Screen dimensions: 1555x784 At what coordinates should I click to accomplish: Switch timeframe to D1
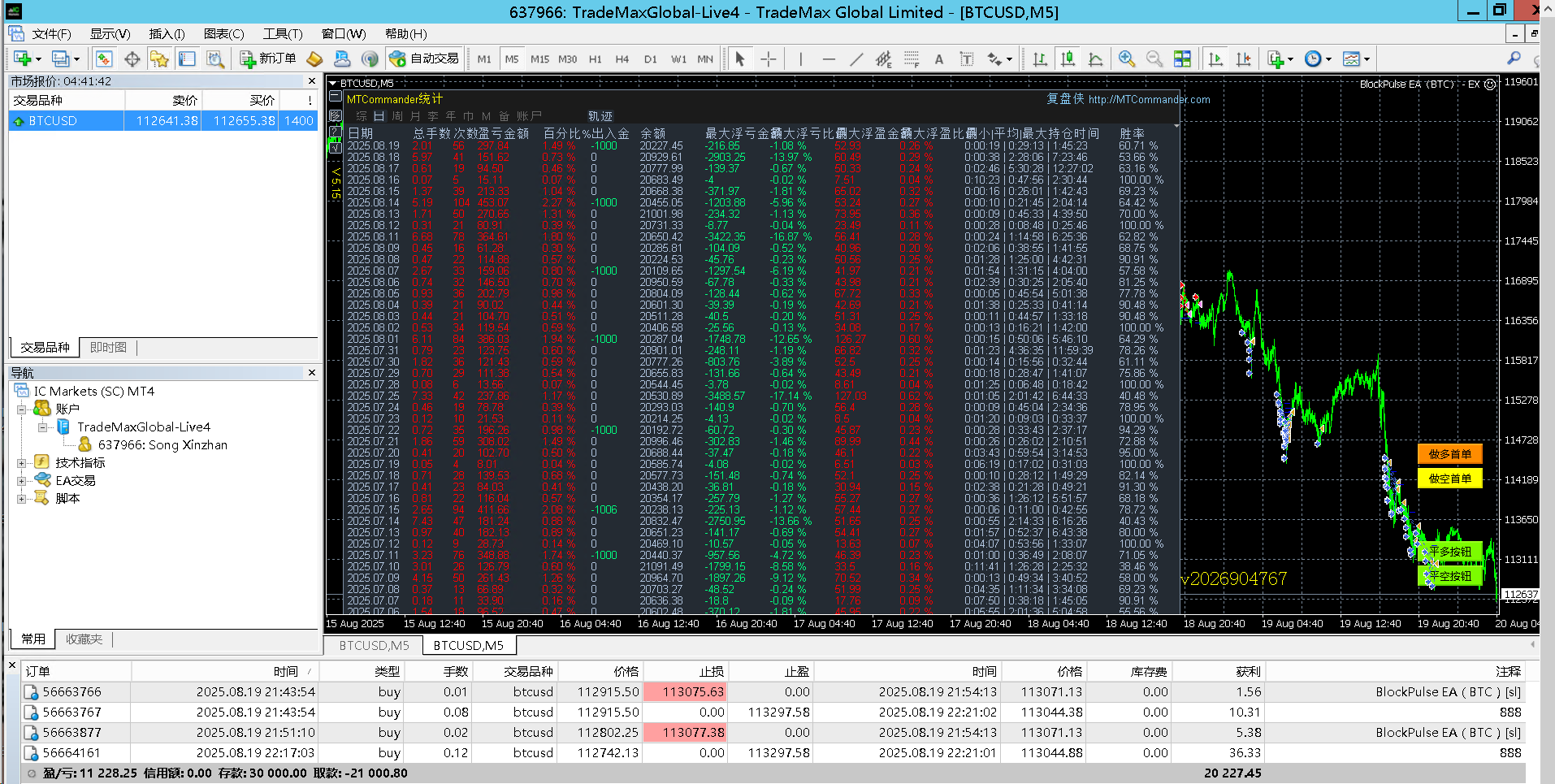coord(650,58)
